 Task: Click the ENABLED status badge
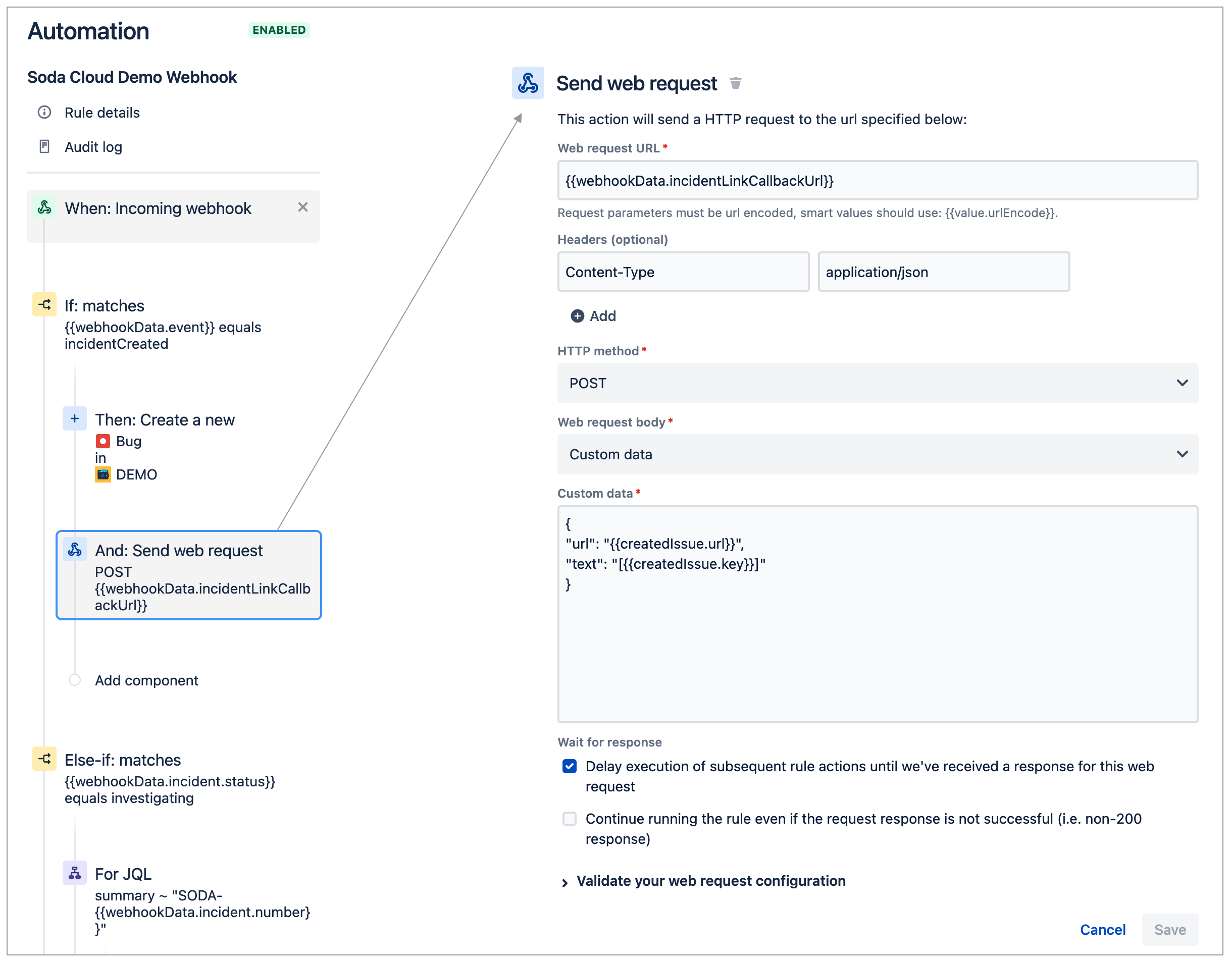pos(279,30)
